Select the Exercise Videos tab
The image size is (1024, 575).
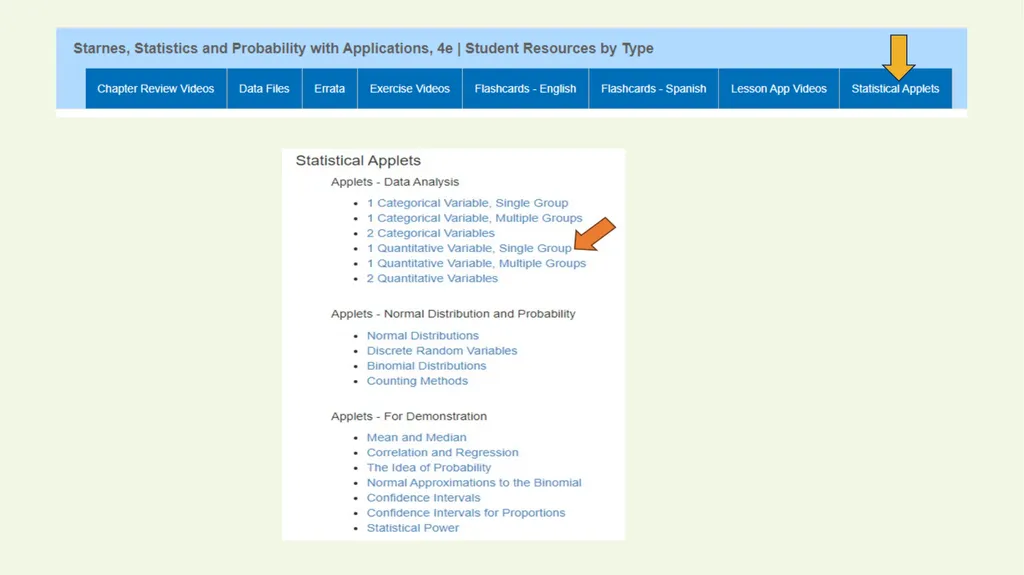(x=409, y=88)
